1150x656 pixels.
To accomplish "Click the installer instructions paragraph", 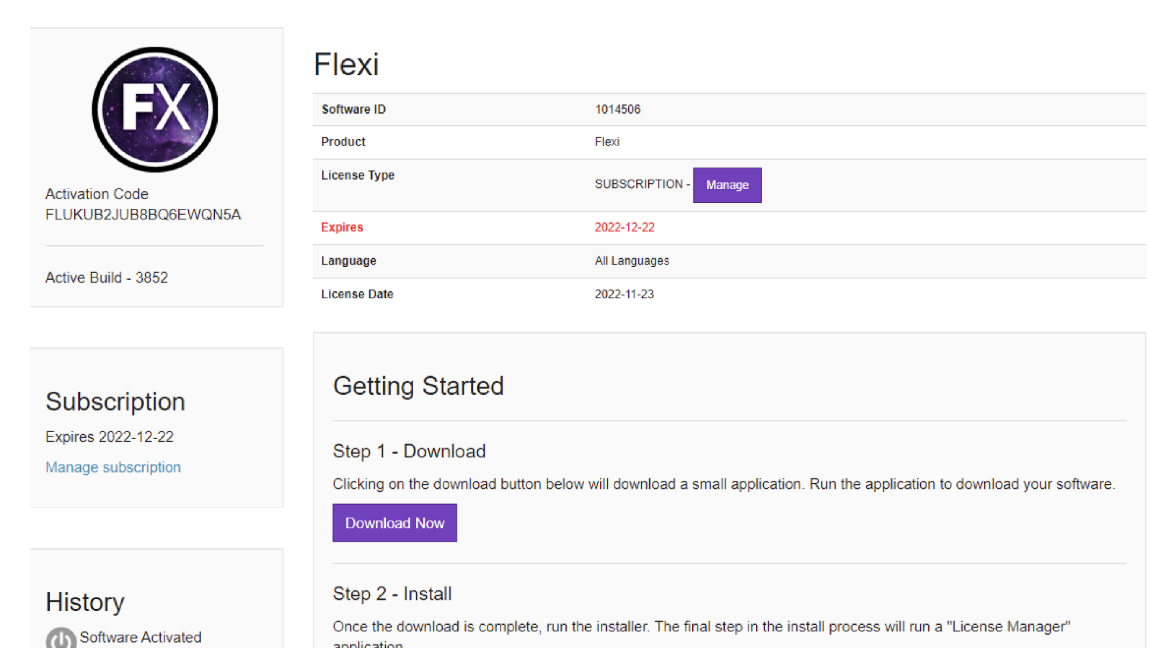I will (701, 635).
